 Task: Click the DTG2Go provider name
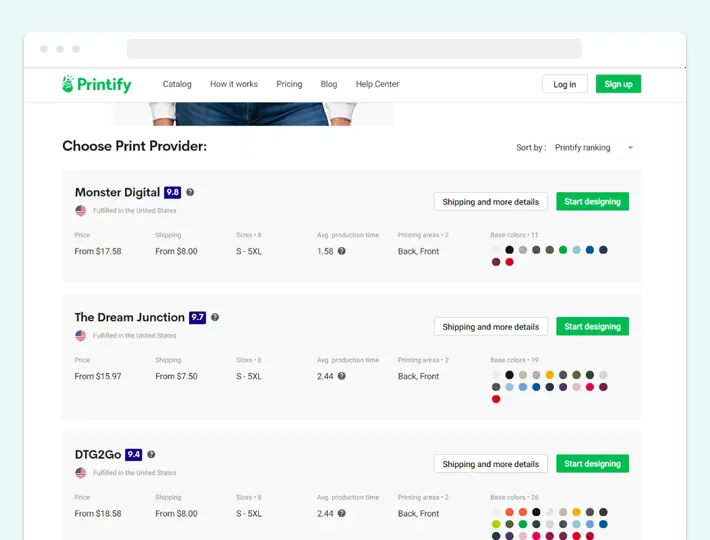(x=98, y=454)
